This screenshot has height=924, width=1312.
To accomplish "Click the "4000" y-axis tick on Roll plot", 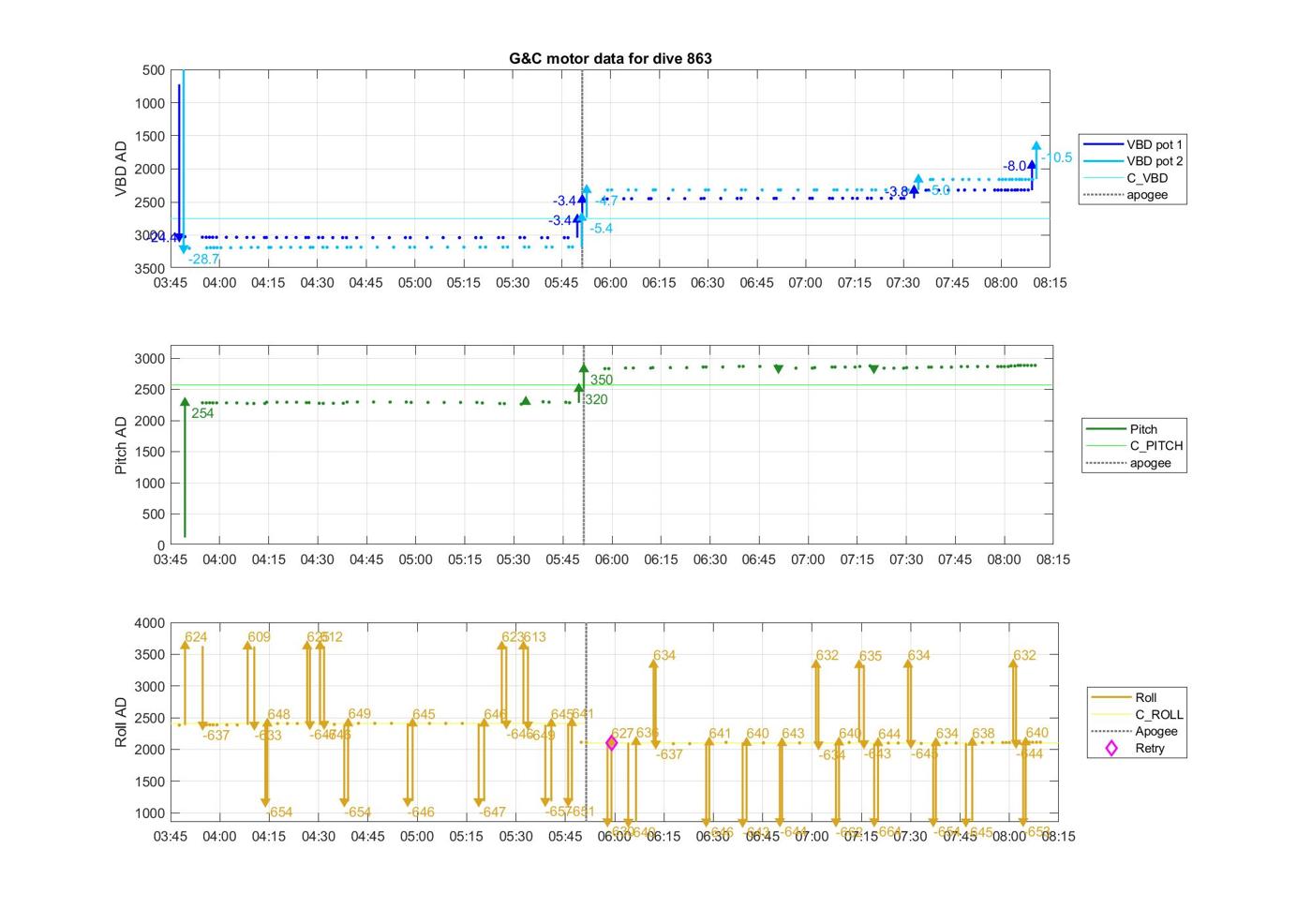I will click(x=150, y=623).
